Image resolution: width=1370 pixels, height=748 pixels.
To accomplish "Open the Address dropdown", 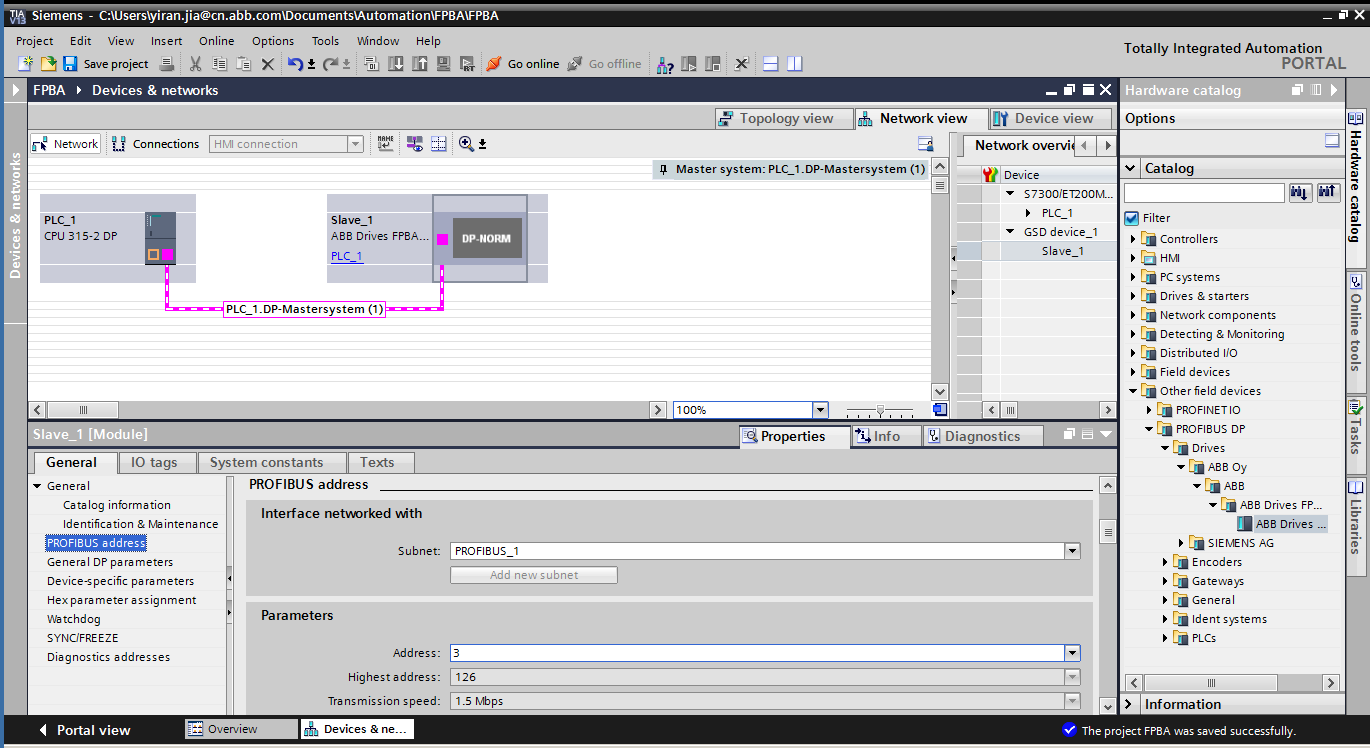I will coord(1072,653).
